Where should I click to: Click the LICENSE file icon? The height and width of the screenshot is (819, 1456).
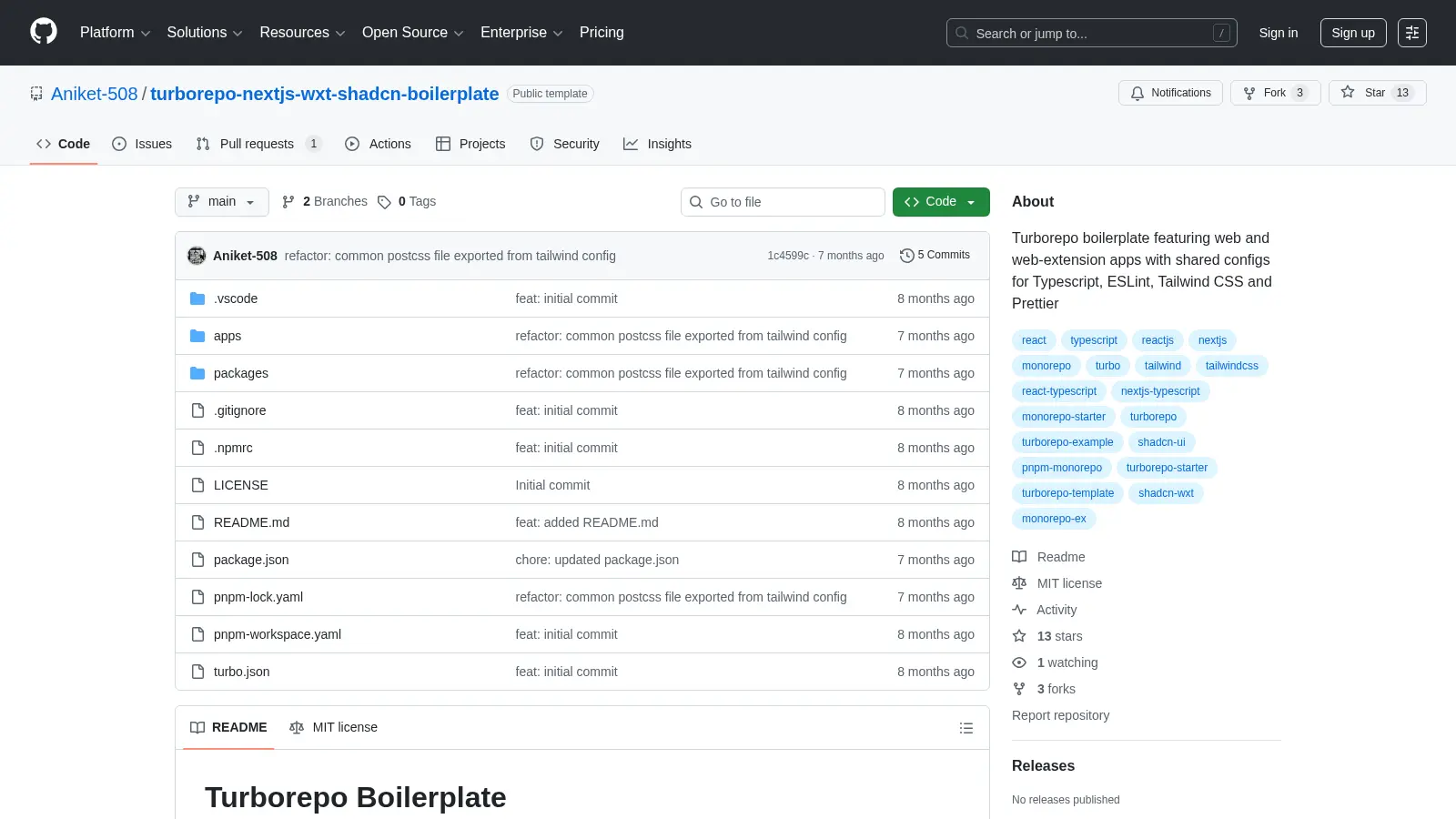[x=197, y=485]
